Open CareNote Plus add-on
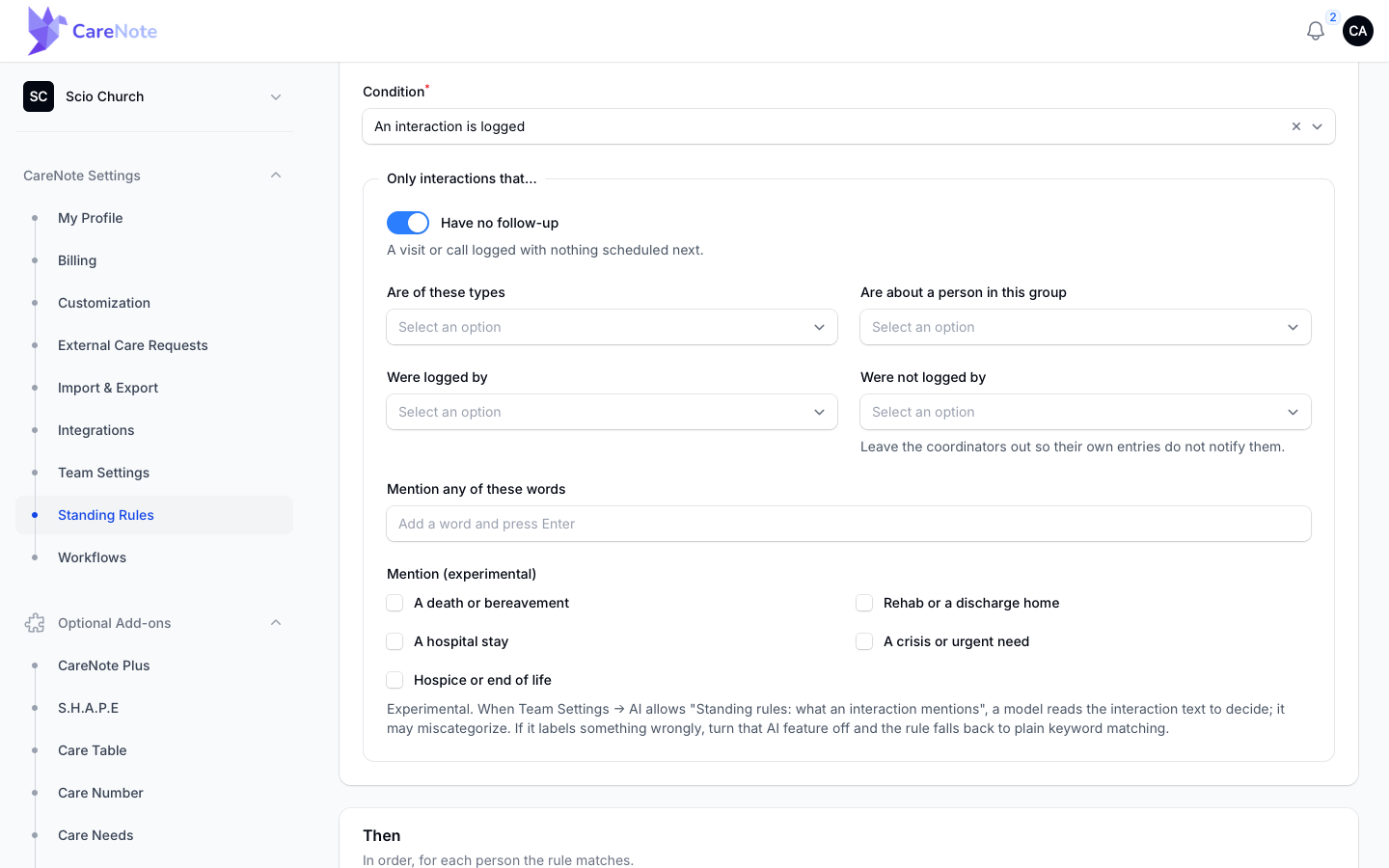The height and width of the screenshot is (868, 1389). coord(154,665)
